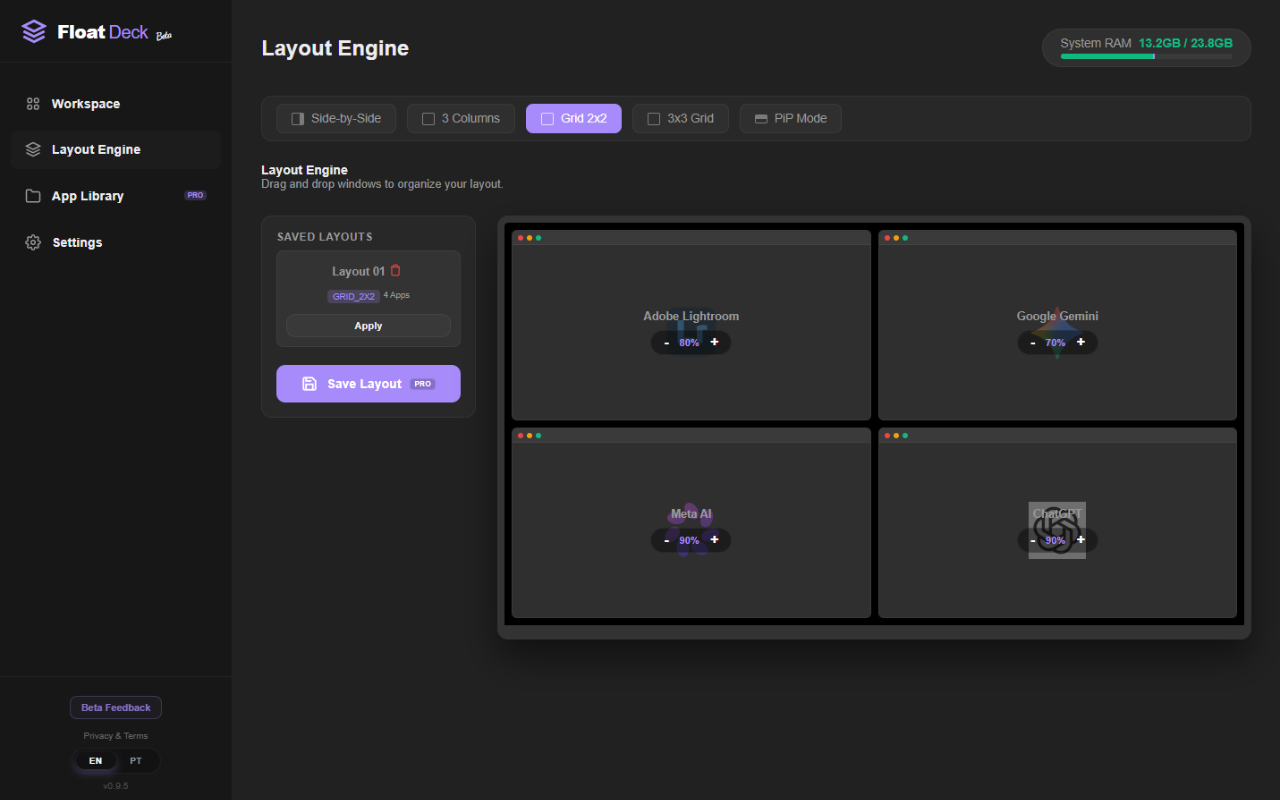Open the App Library section
This screenshot has width=1280, height=800.
tap(116, 196)
